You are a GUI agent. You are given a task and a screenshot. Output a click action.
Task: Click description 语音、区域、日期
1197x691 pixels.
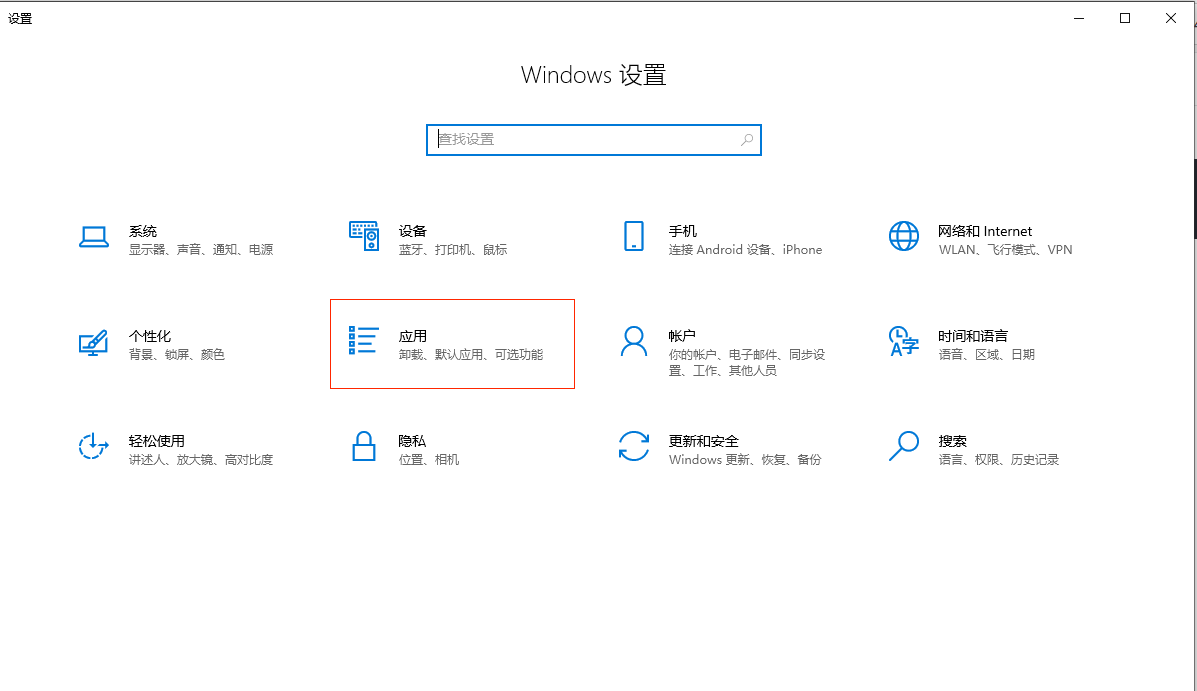click(x=986, y=354)
